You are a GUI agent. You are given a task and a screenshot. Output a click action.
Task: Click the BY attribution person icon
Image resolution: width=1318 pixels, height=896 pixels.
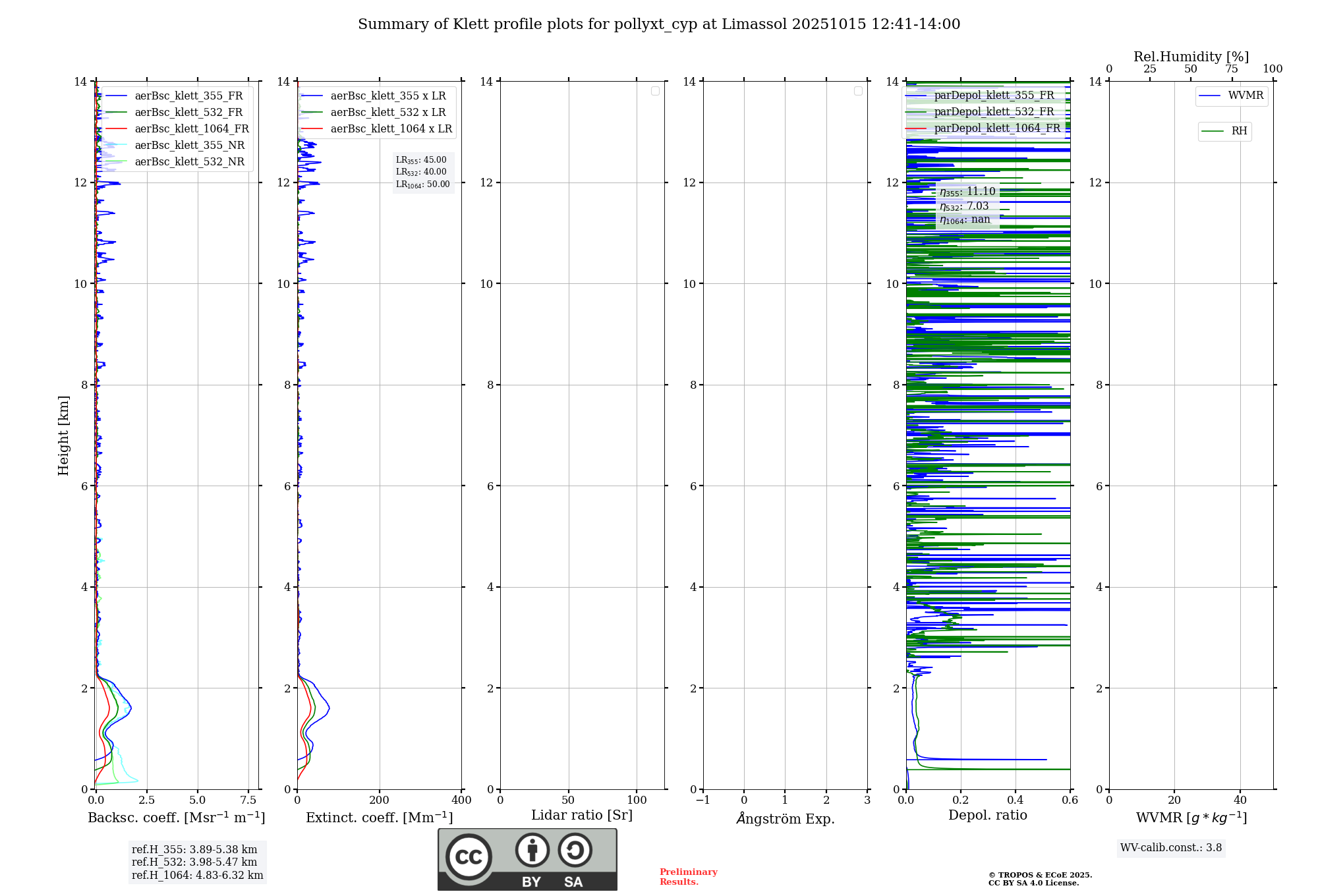[532, 850]
